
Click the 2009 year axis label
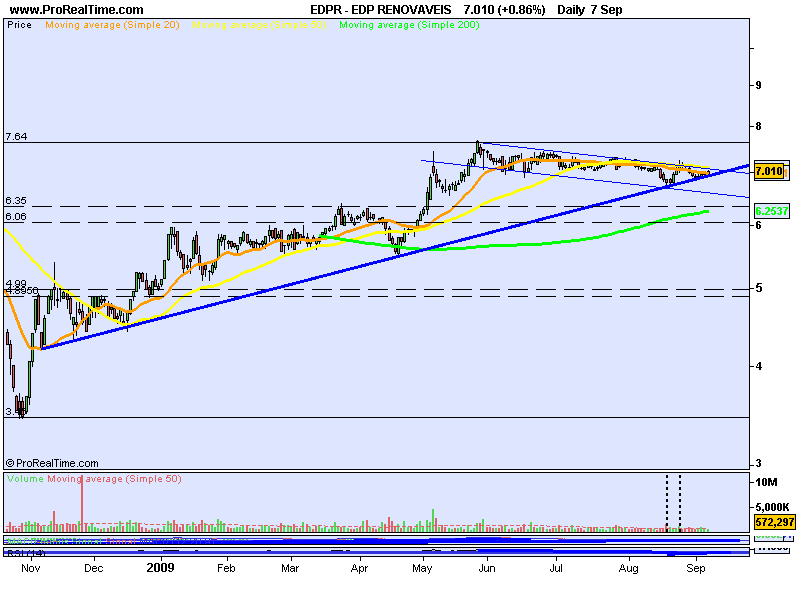160,568
